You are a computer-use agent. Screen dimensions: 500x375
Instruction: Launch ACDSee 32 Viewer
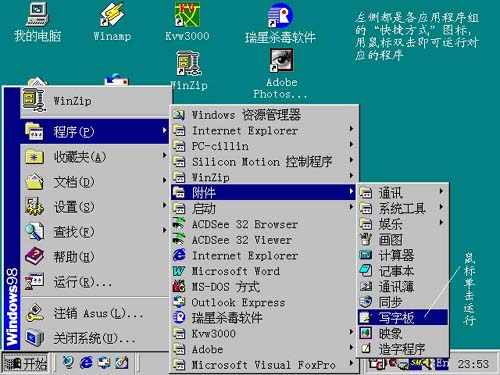point(264,240)
